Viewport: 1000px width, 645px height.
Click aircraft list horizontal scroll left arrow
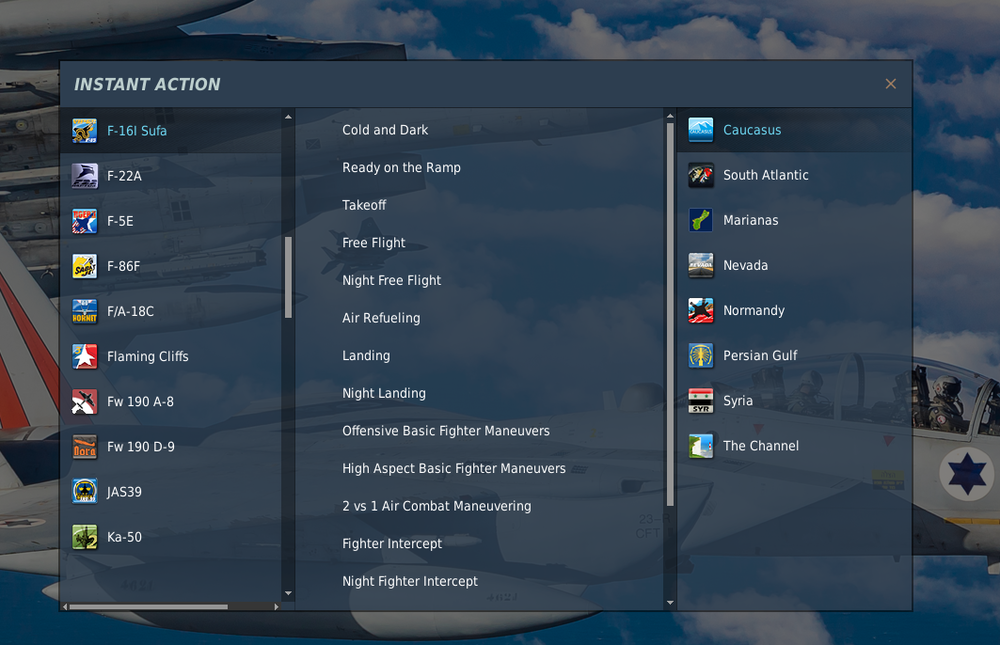point(65,607)
